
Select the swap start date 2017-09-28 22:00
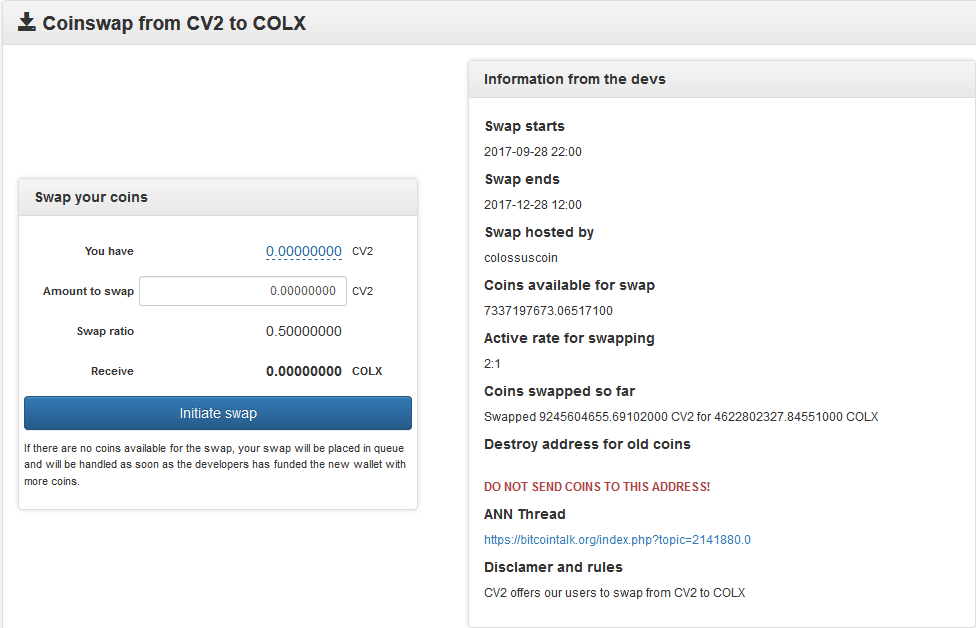point(533,152)
